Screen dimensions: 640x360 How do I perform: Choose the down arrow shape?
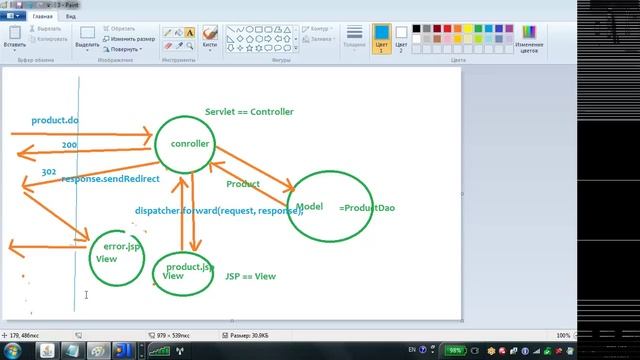(231, 48)
